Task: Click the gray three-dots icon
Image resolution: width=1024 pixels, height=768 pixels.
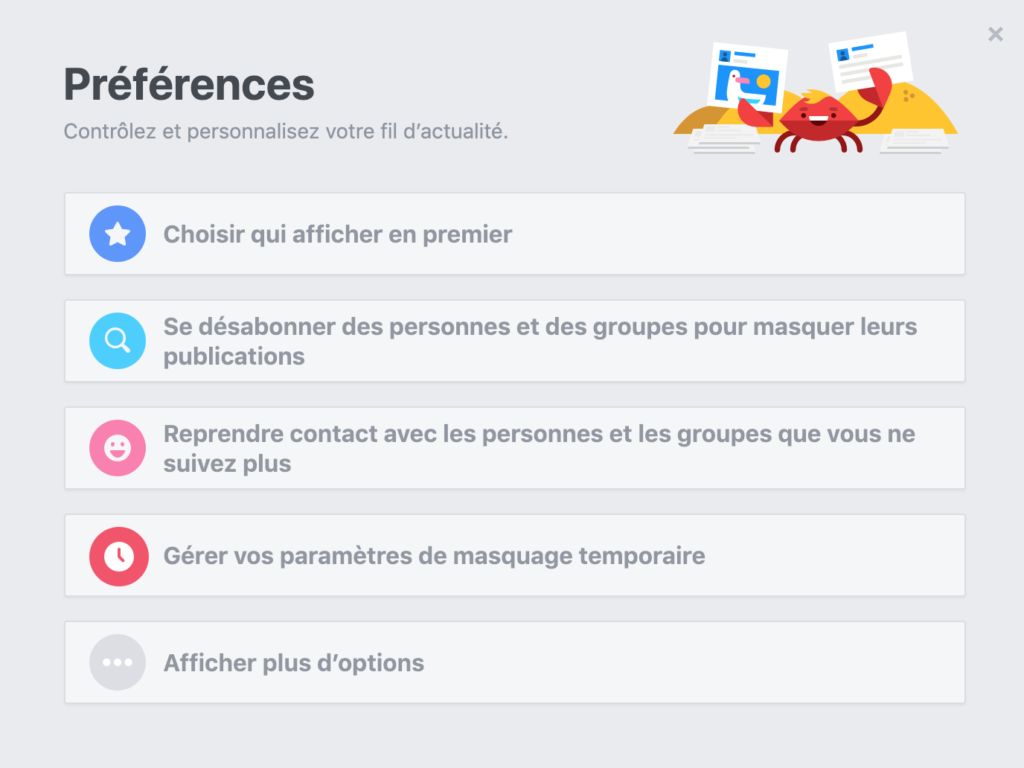Action: click(118, 662)
